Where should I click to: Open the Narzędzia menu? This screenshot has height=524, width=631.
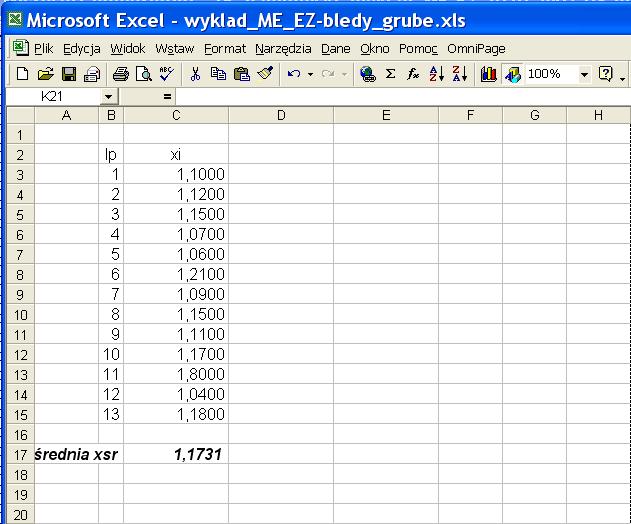(x=283, y=49)
